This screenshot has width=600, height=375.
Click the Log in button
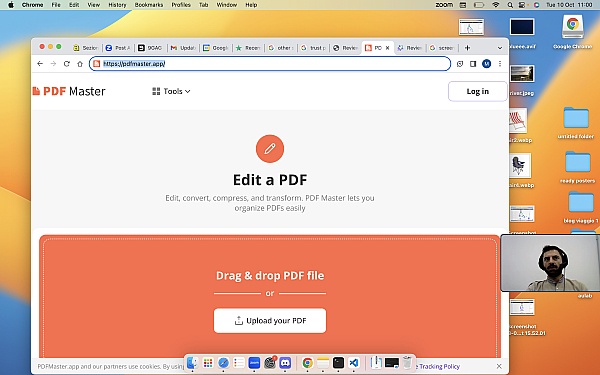[478, 91]
